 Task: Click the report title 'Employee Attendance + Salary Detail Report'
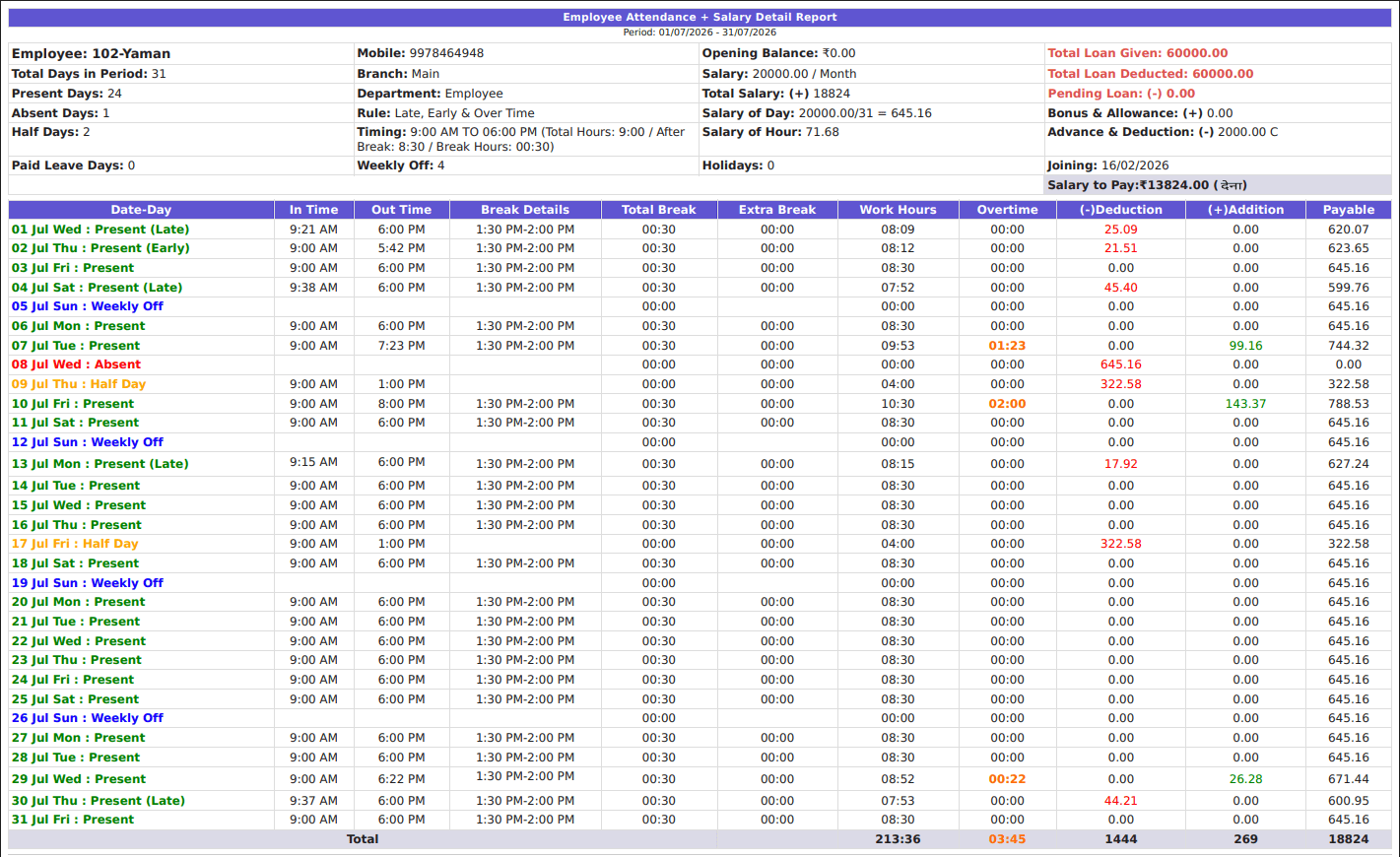pos(700,17)
